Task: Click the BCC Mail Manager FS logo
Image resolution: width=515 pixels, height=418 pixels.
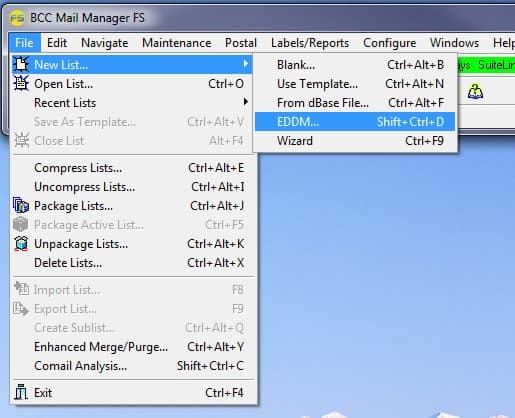Action: pyautogui.click(x=17, y=18)
